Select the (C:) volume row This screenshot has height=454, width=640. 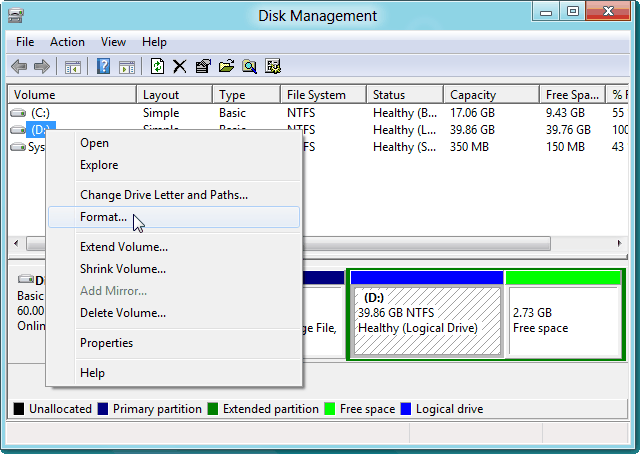pyautogui.click(x=318, y=113)
